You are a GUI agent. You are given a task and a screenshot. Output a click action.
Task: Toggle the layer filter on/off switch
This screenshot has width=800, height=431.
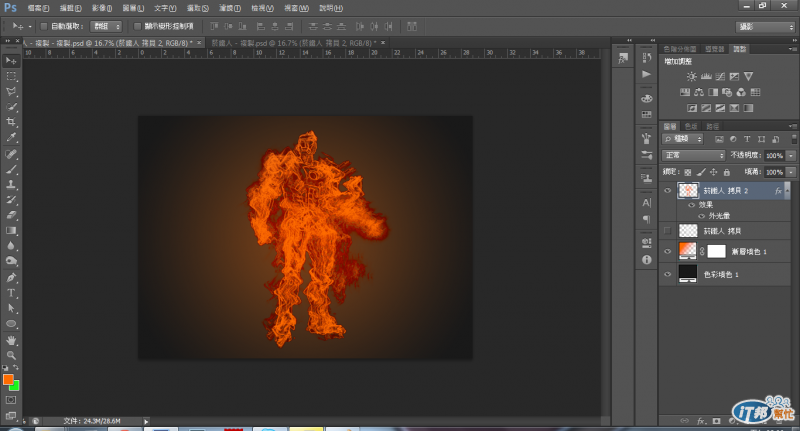click(794, 139)
